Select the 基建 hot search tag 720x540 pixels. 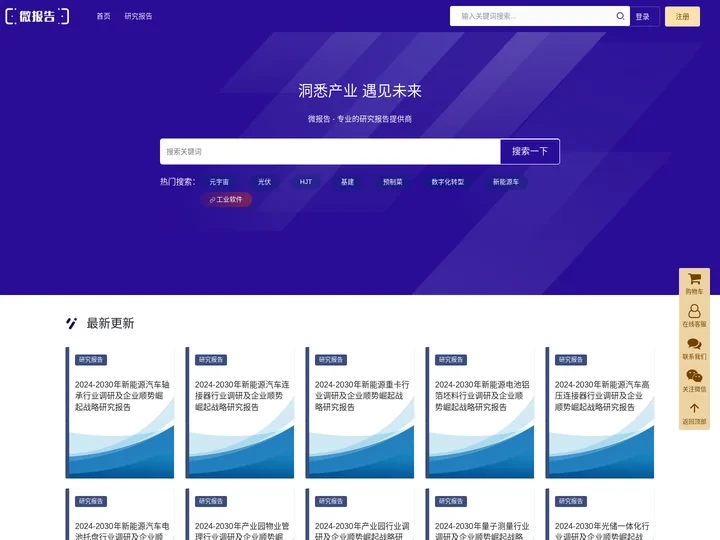(348, 182)
